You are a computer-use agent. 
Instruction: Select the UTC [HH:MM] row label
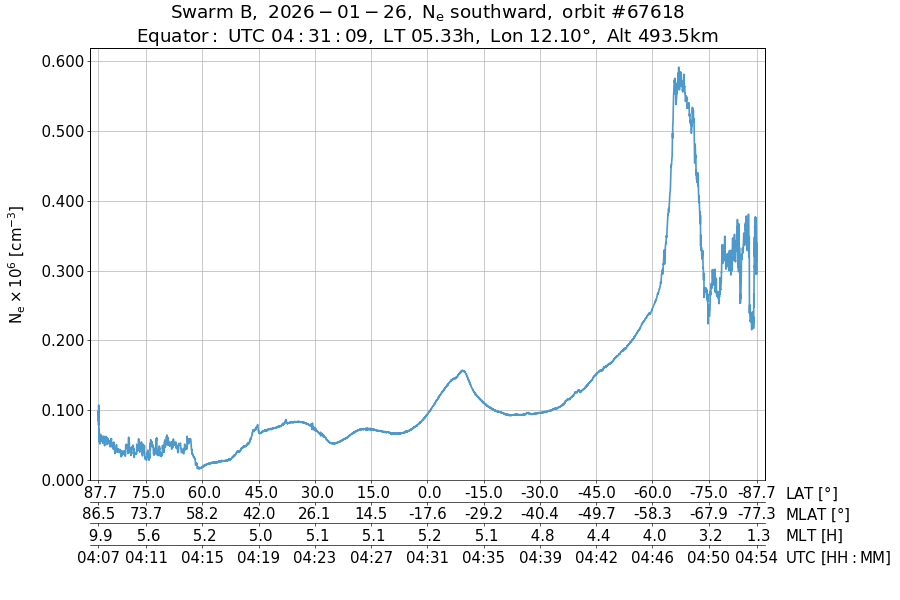(x=838, y=557)
